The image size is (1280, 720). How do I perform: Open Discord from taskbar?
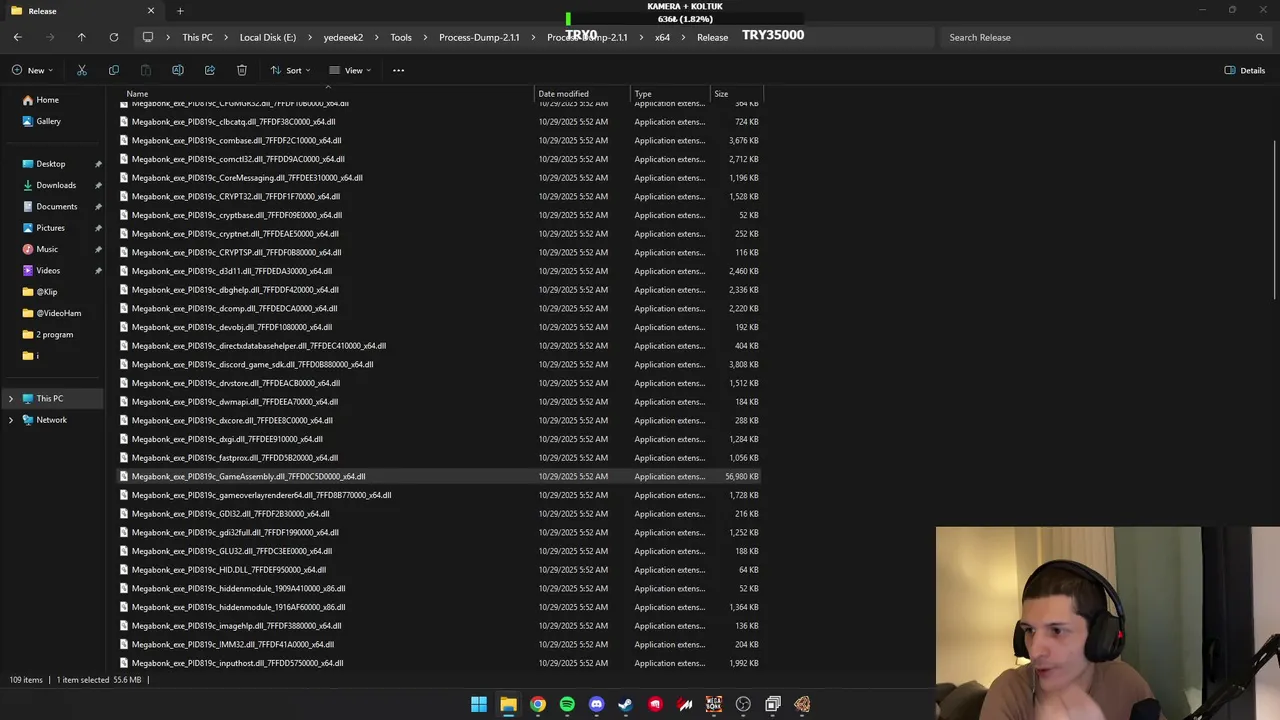(x=597, y=704)
